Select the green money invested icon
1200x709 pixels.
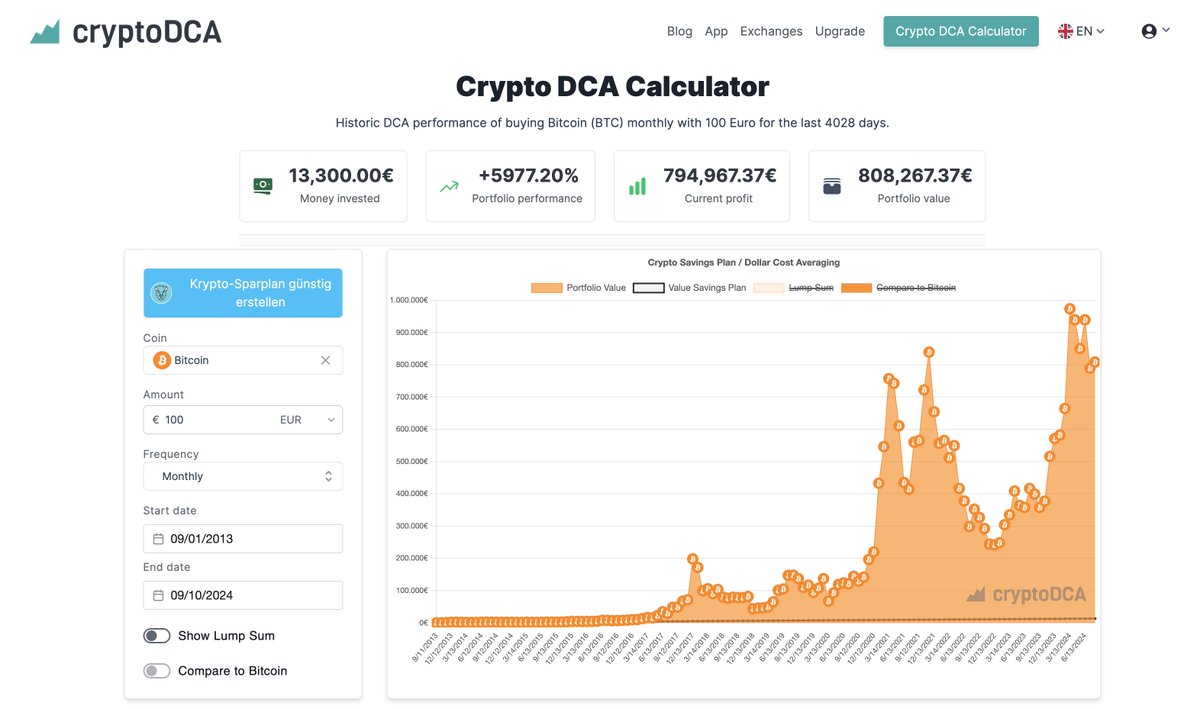tap(262, 186)
